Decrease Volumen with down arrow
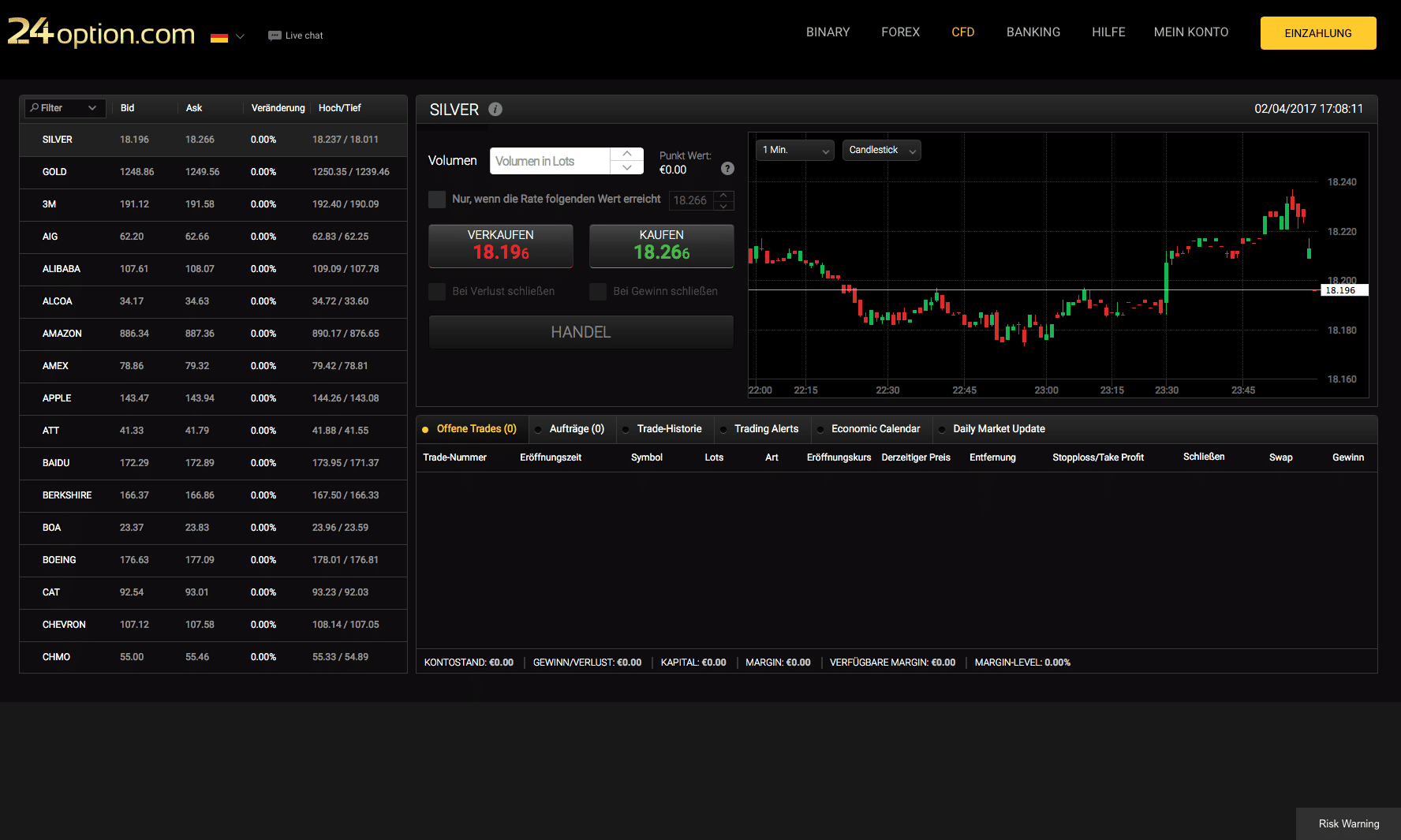 [627, 167]
